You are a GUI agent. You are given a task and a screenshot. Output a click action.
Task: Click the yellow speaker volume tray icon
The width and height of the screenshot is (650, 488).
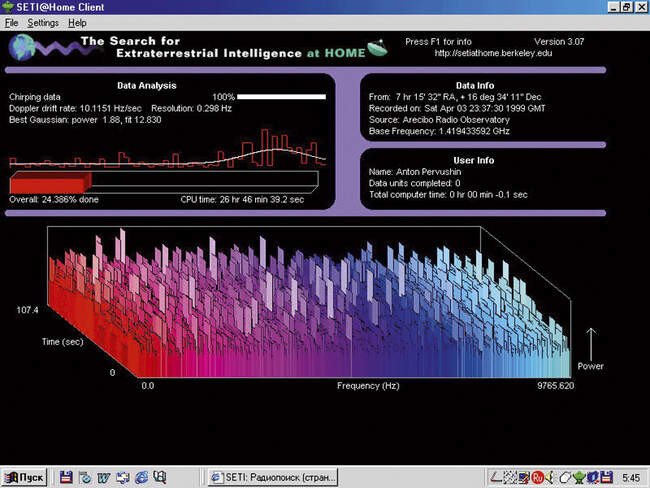[x=550, y=478]
